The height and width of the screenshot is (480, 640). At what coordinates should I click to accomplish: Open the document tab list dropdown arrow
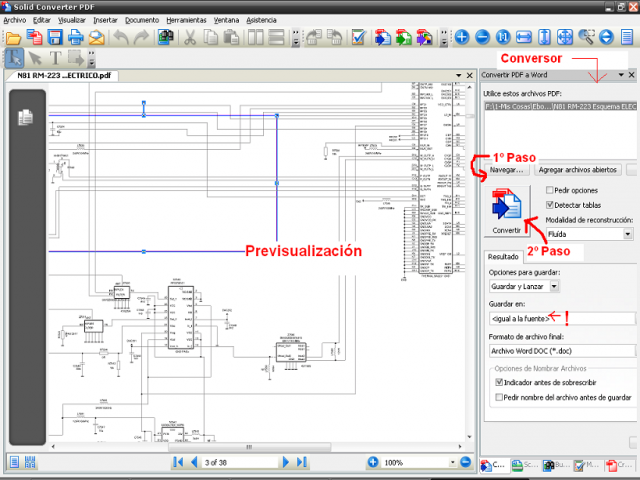(x=458, y=76)
